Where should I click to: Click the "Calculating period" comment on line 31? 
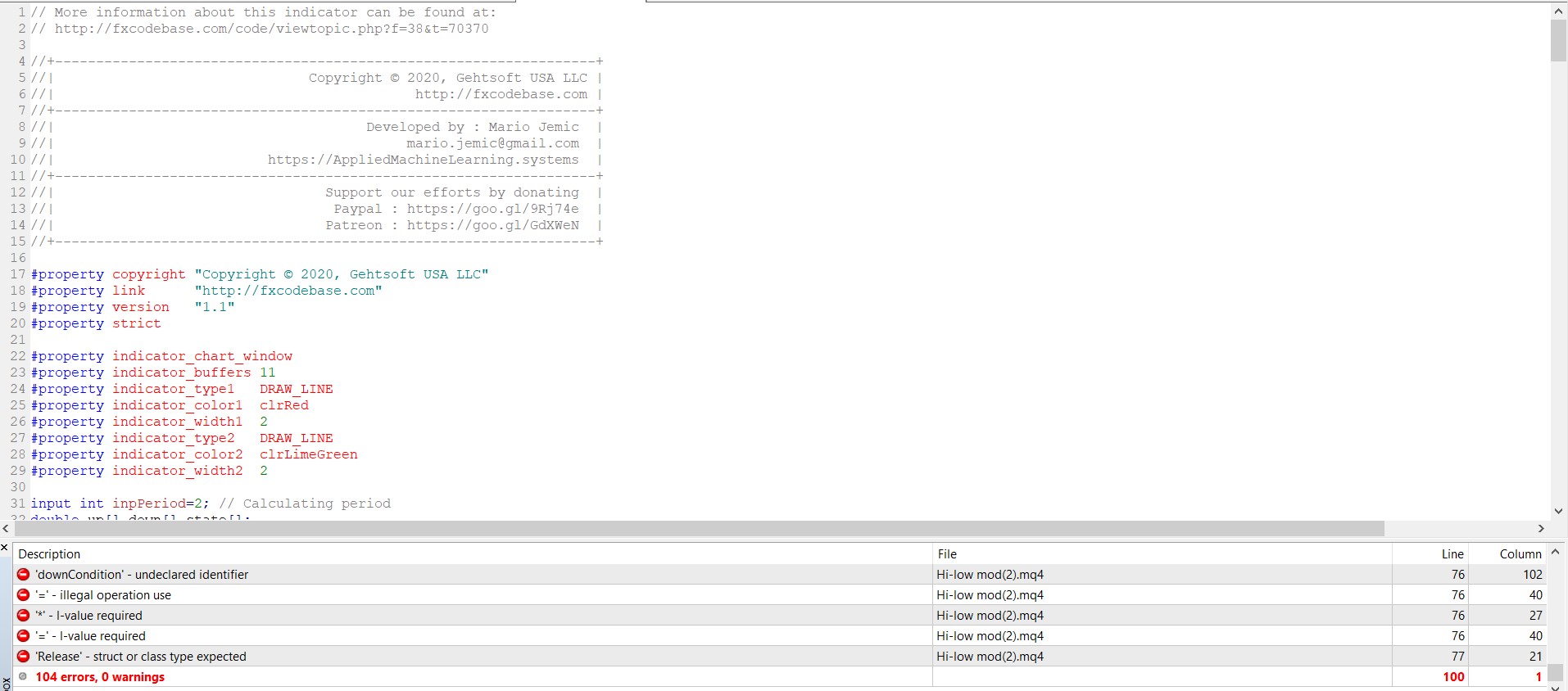click(317, 504)
